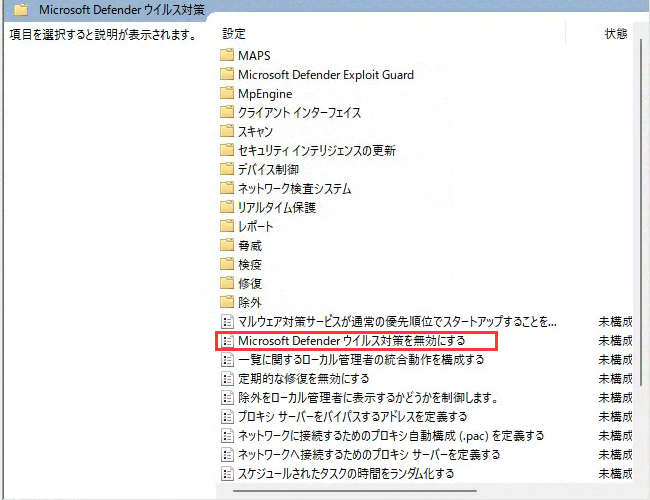650x500 pixels.
Task: Click policy icon for プロキシ サーバーをバイパスするアドレス
Action: coord(227,416)
